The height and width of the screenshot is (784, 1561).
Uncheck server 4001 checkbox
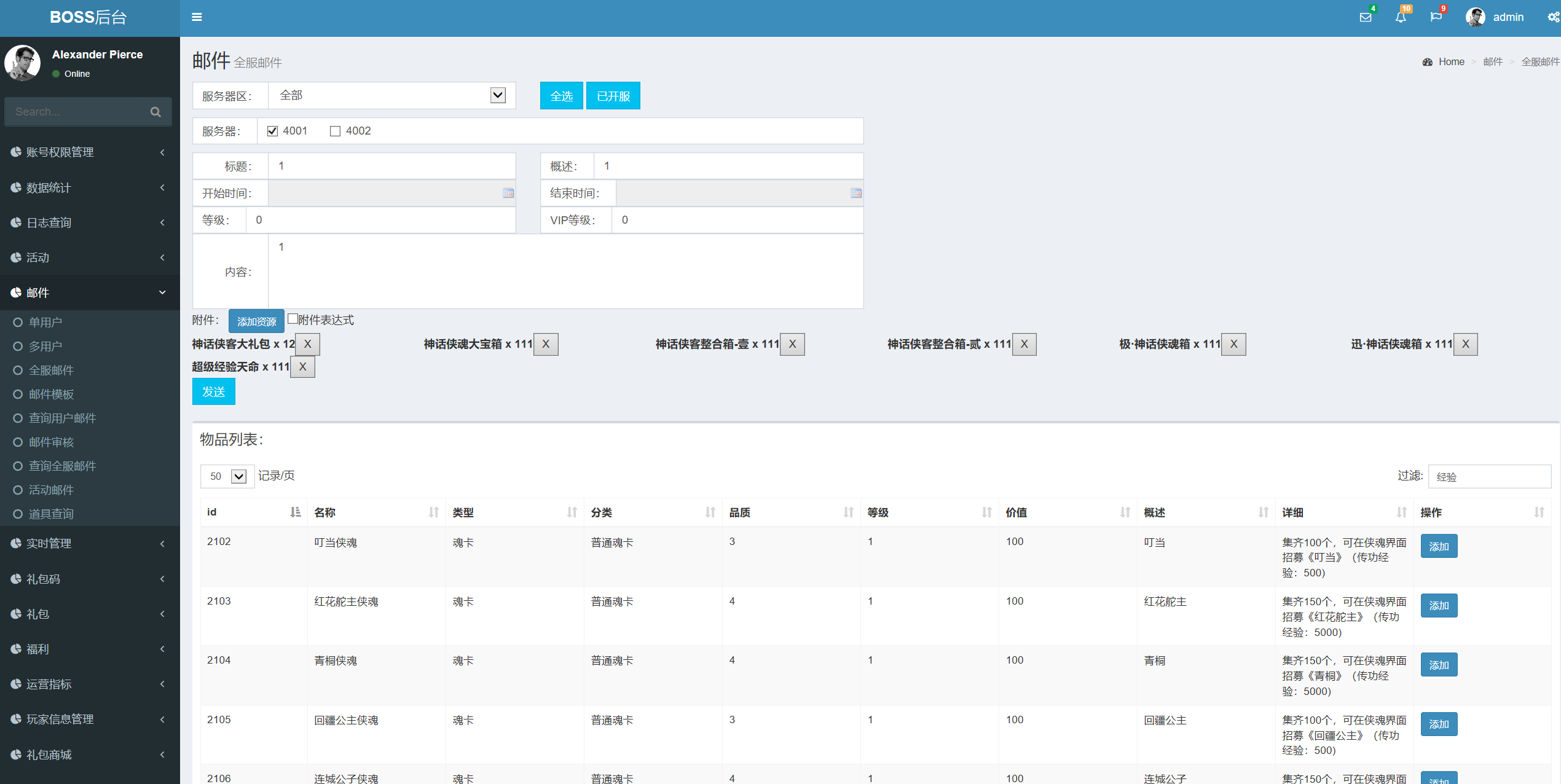[272, 131]
